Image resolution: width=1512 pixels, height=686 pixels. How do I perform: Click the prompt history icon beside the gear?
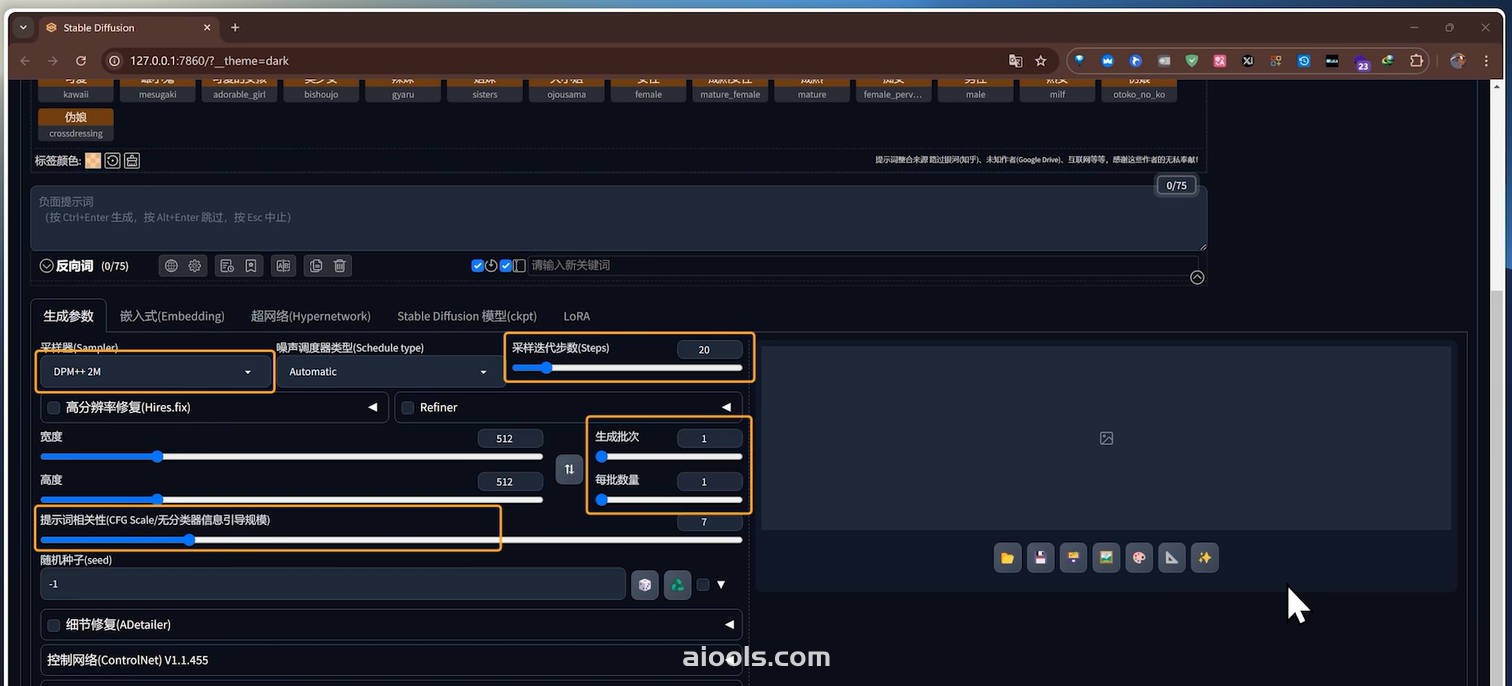point(227,266)
